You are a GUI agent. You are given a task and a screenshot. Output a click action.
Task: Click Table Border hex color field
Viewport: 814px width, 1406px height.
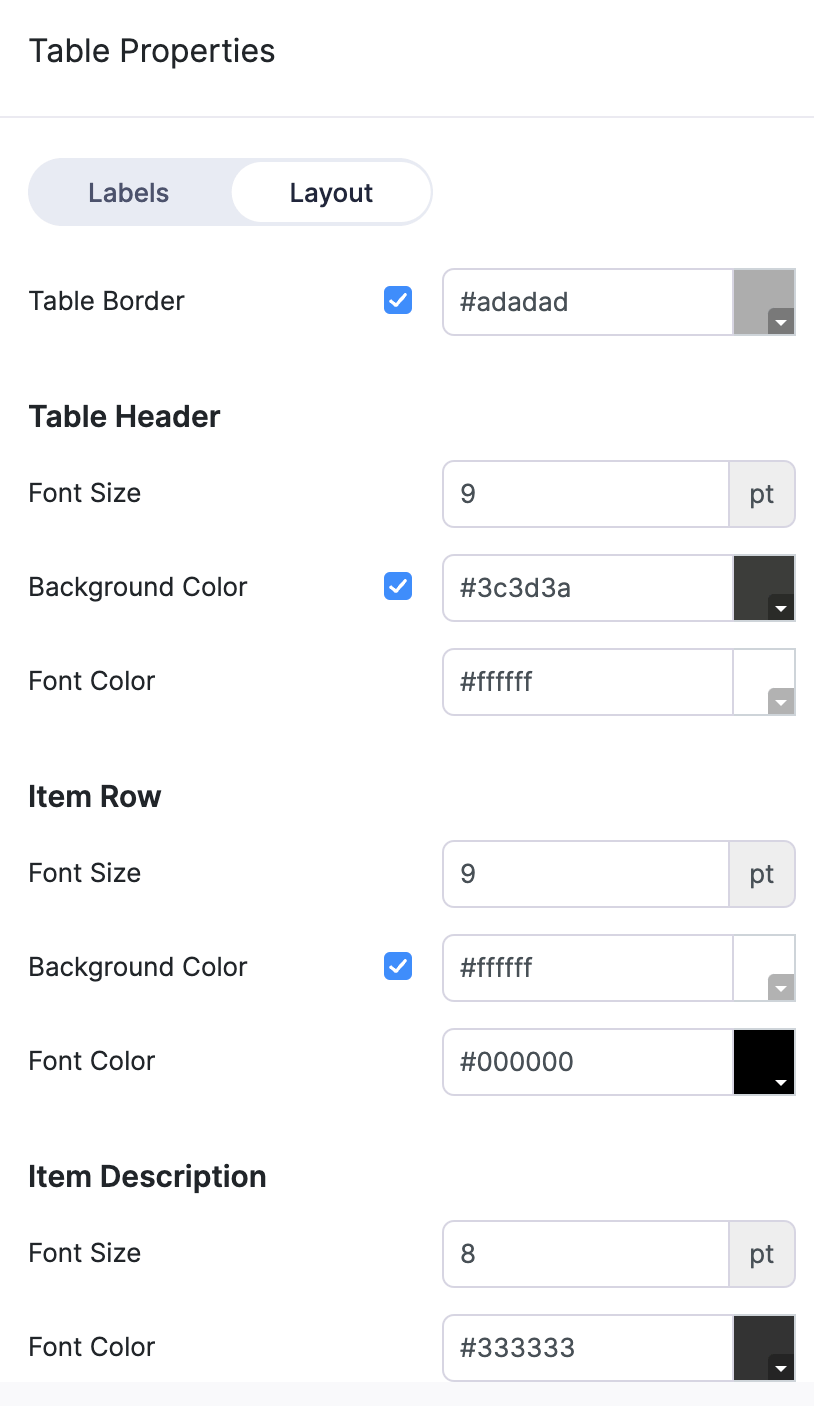(x=588, y=302)
